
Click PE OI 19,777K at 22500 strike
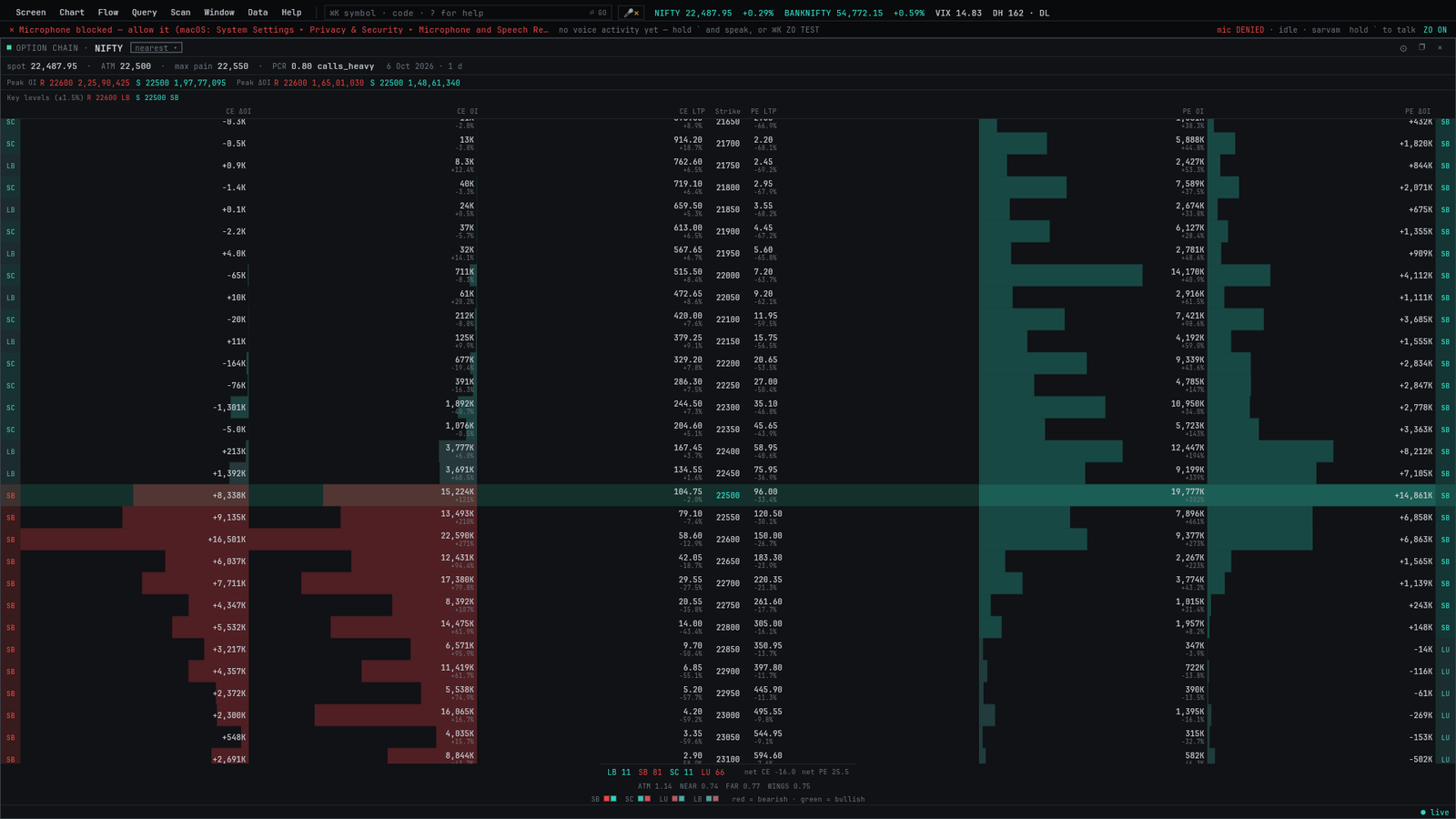1188,492
